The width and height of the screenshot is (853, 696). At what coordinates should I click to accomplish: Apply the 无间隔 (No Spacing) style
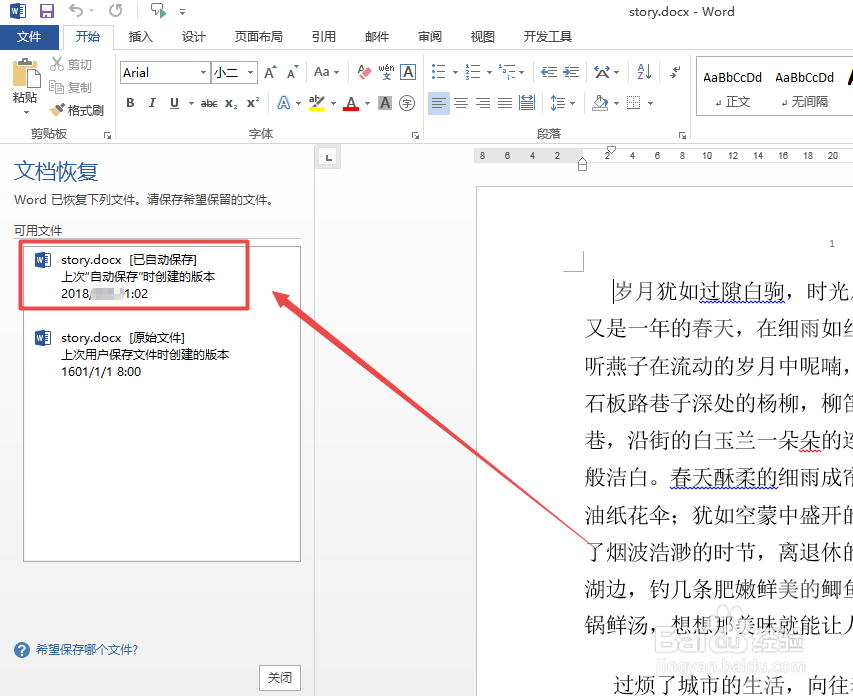(804, 88)
